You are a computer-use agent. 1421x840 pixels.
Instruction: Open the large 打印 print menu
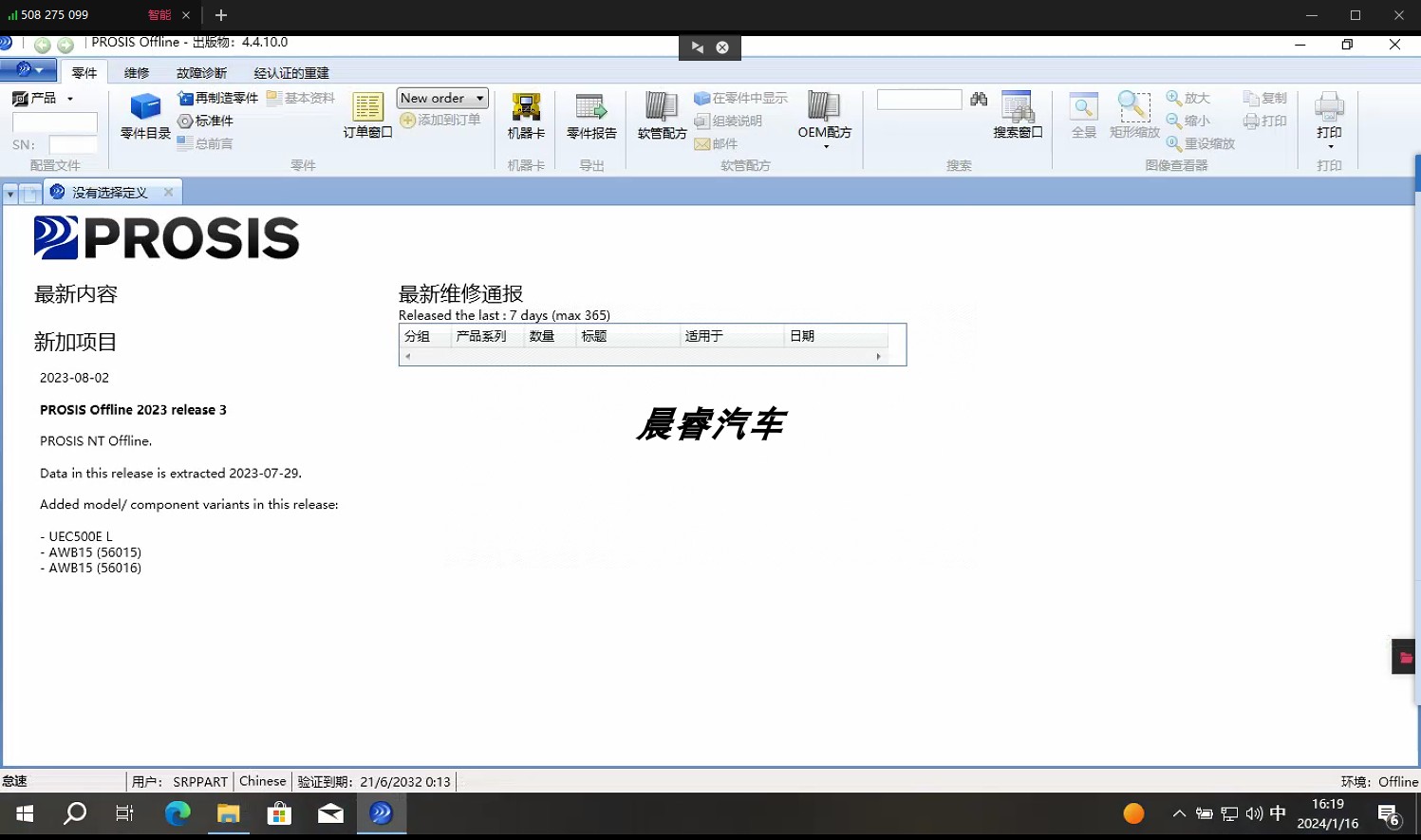pos(1329,120)
